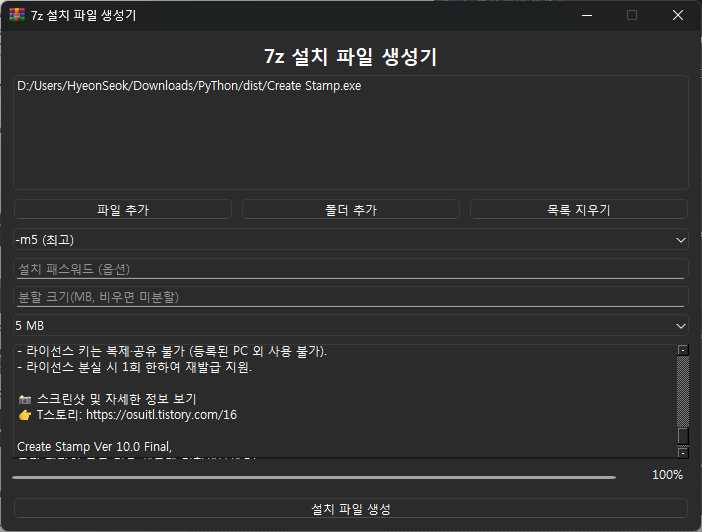Click the osuitl.tistory.com/16 URL text
Image resolution: width=702 pixels, height=532 pixels.
point(161,415)
